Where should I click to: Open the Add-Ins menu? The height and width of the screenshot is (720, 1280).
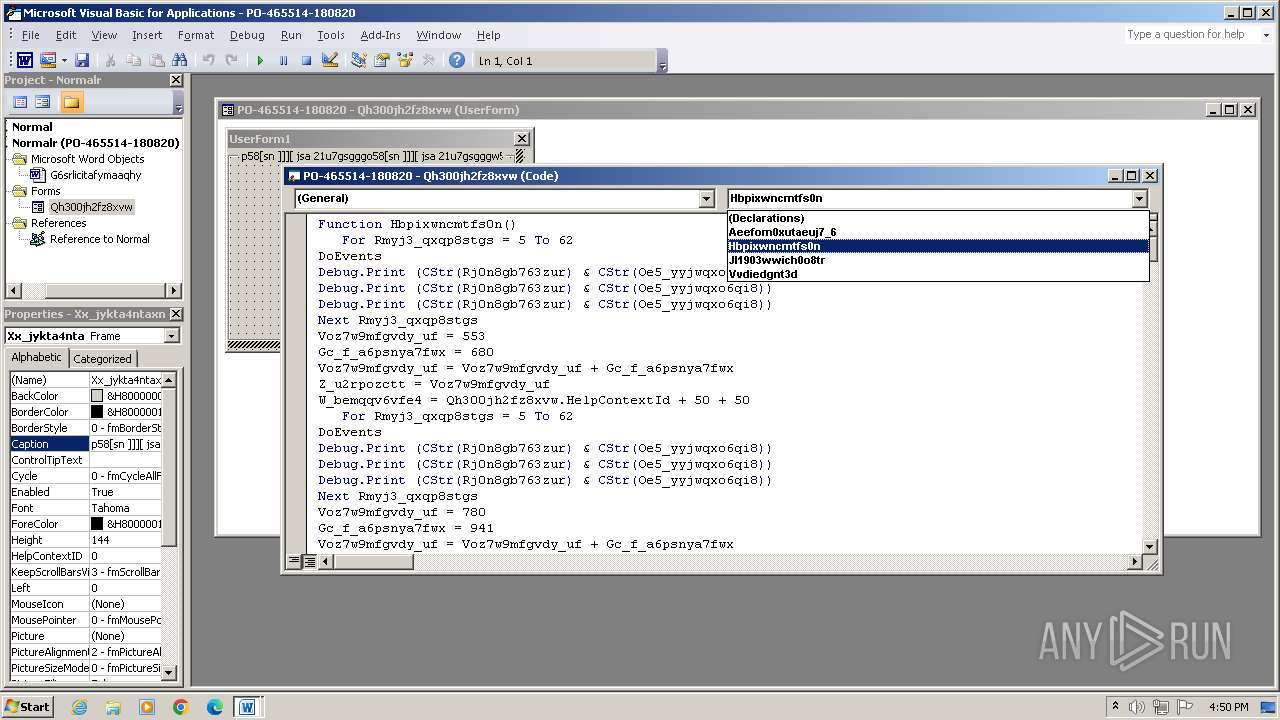381,35
